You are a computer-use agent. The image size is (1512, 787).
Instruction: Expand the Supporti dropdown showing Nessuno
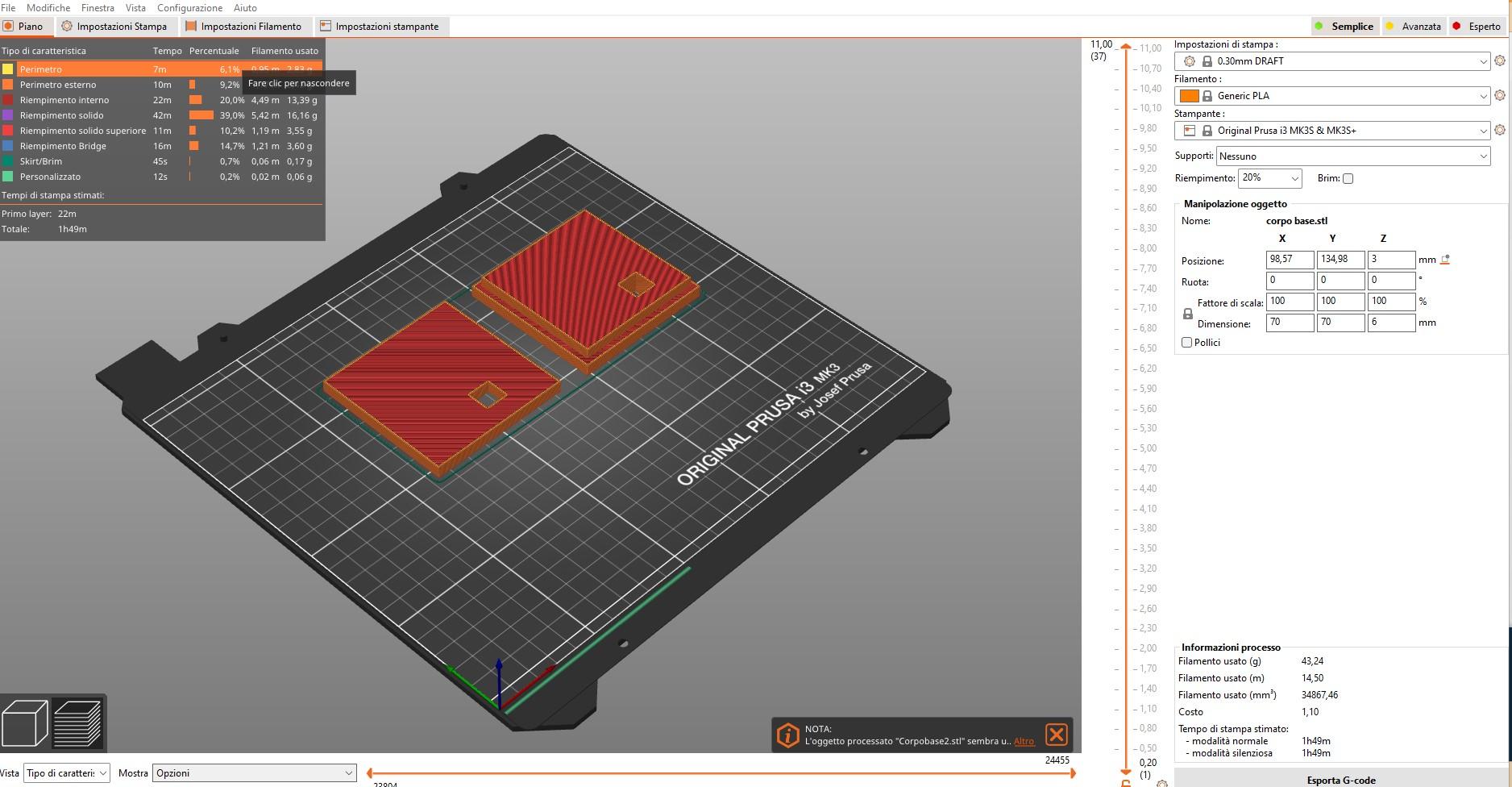point(1353,156)
